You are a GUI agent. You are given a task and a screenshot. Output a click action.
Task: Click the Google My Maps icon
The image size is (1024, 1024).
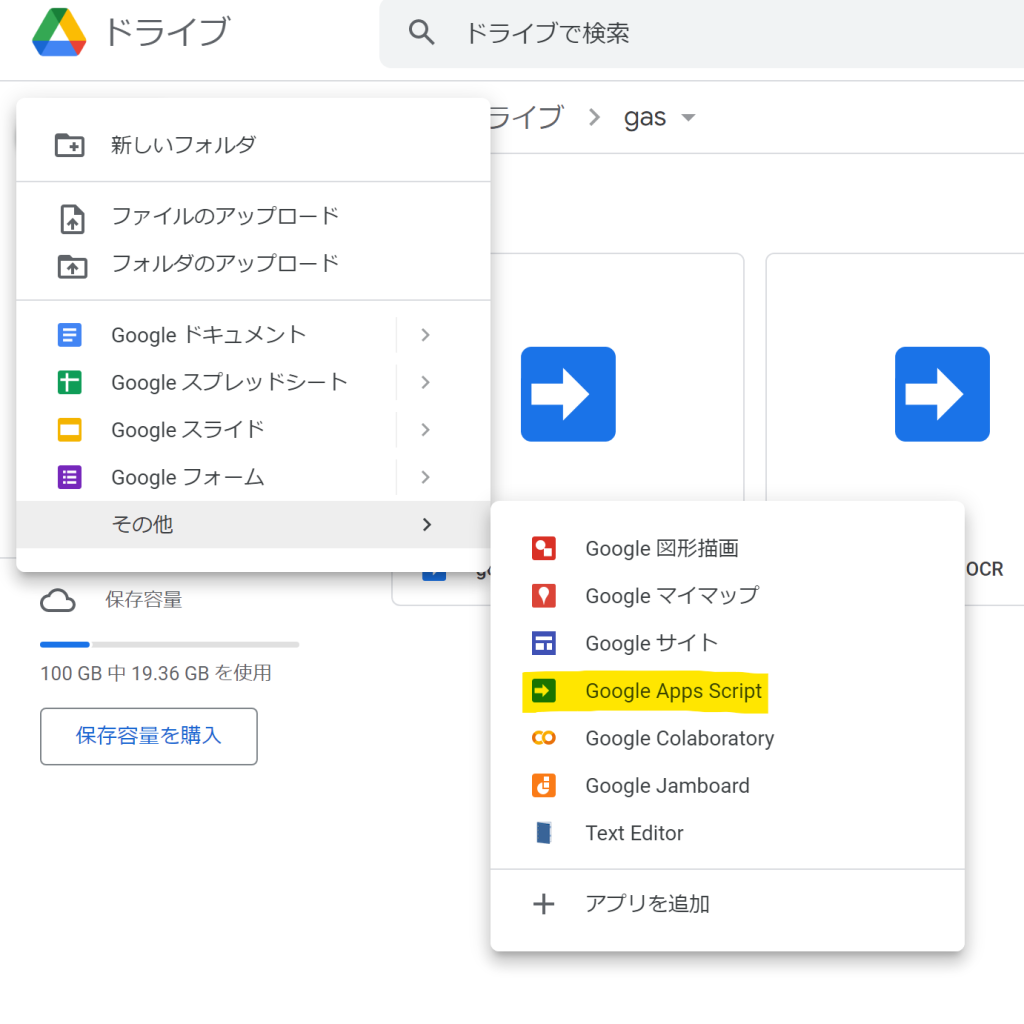click(x=543, y=596)
